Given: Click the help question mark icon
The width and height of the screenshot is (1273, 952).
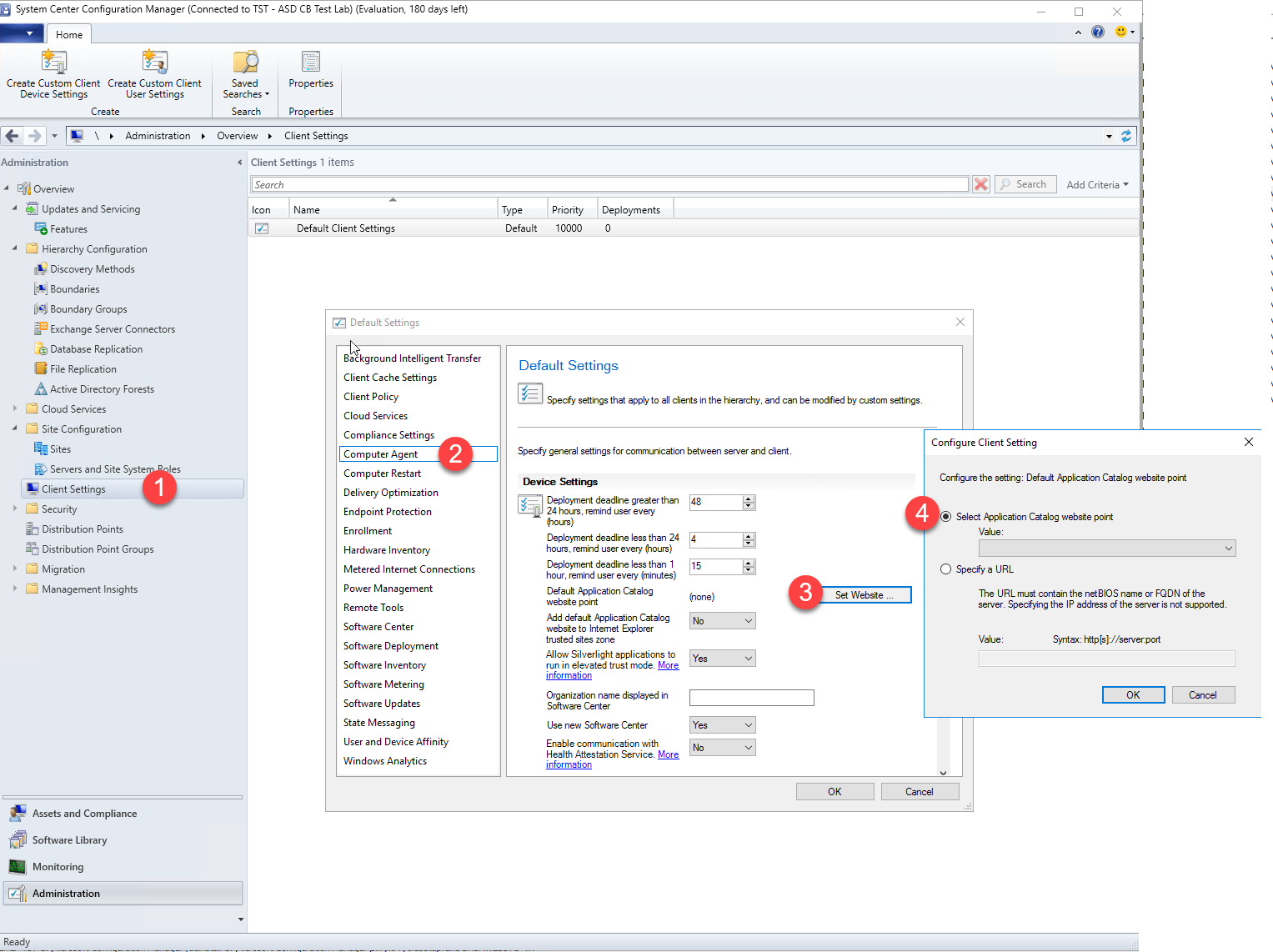Looking at the screenshot, I should [x=1098, y=32].
